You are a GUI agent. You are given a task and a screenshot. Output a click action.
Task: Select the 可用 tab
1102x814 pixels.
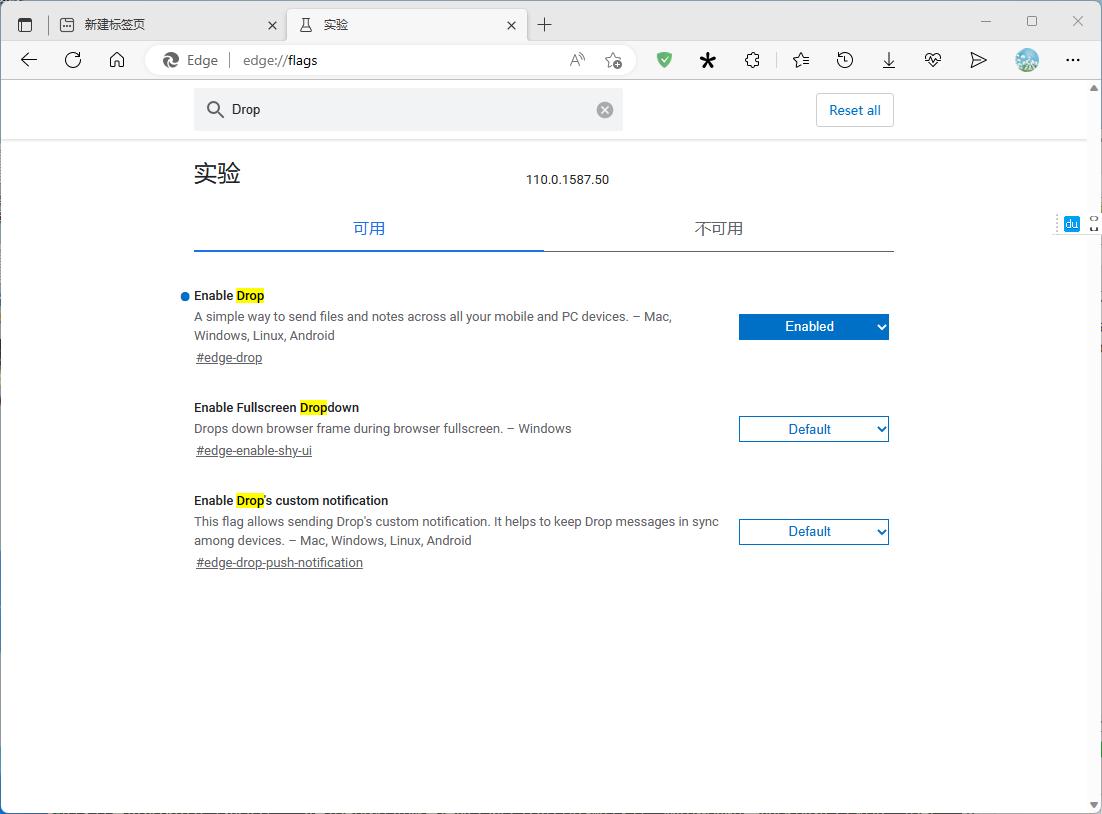[x=369, y=228]
